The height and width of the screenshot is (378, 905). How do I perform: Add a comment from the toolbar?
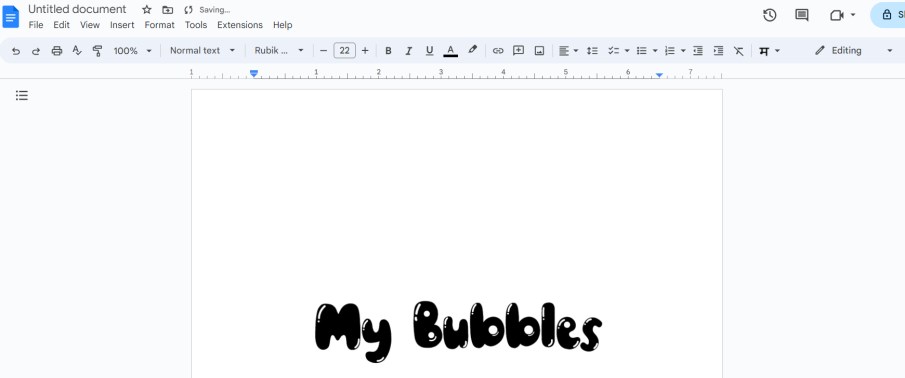(x=518, y=51)
